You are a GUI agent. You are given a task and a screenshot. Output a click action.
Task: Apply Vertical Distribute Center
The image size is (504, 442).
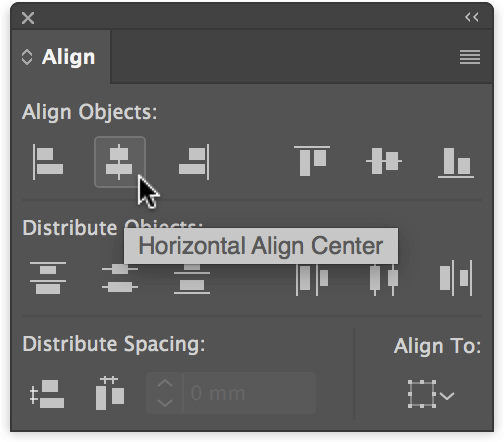(x=120, y=278)
